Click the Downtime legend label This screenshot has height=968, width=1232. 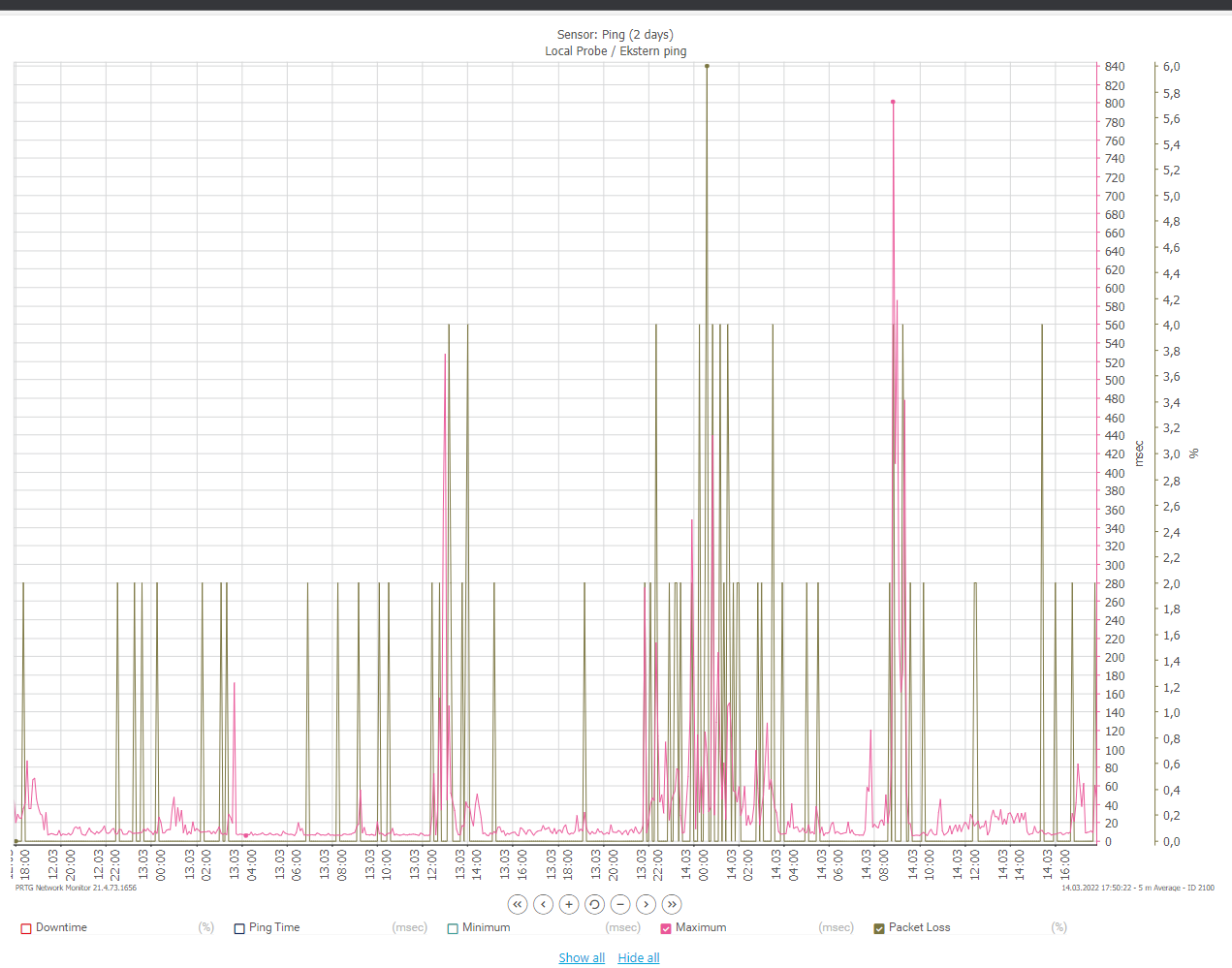(61, 927)
